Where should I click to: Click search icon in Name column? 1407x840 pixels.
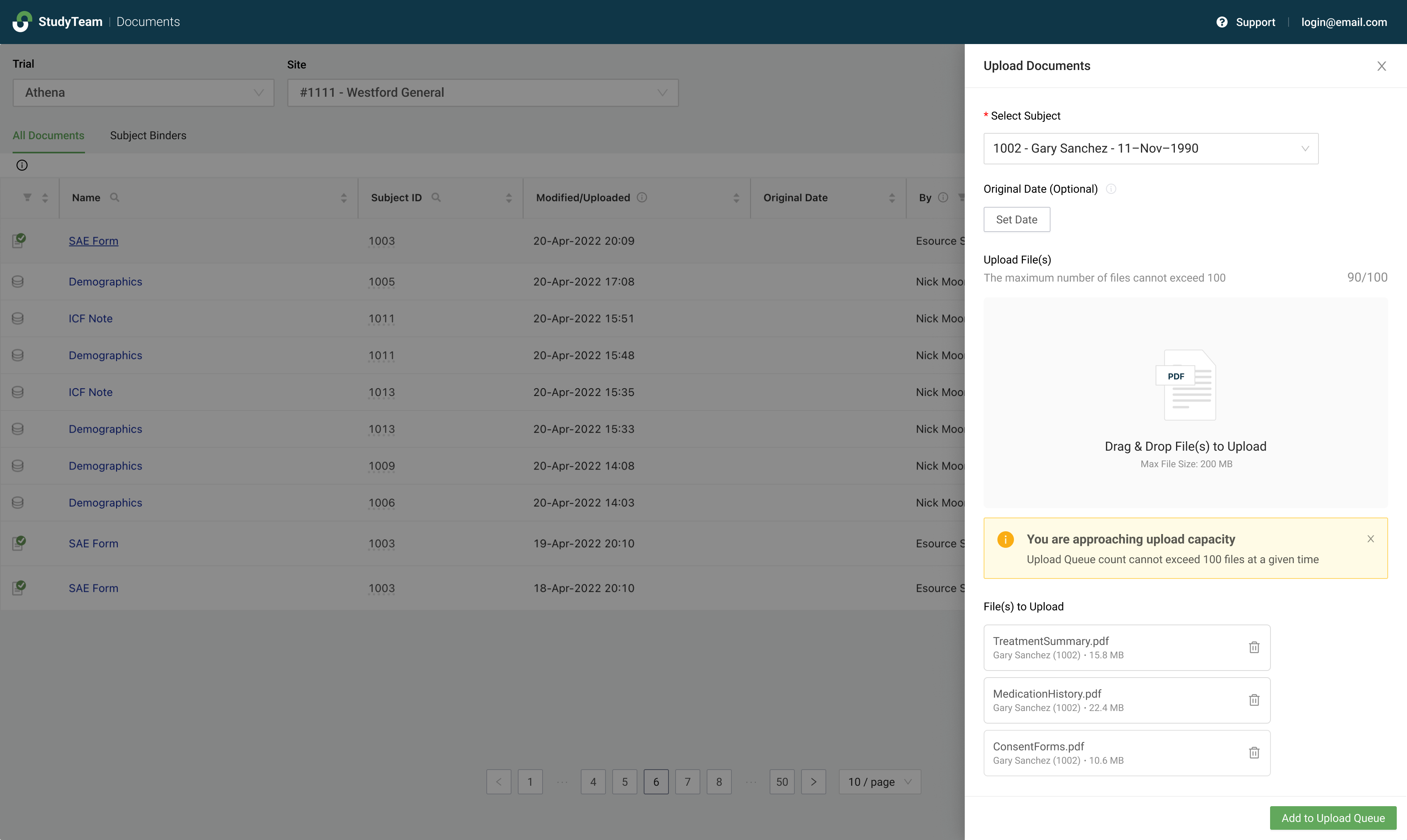pyautogui.click(x=114, y=197)
